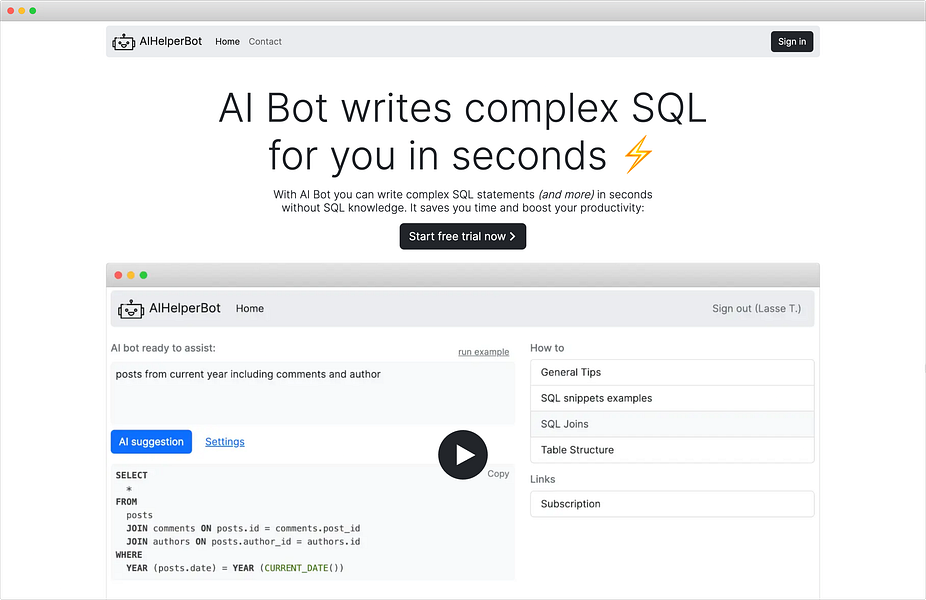Sign out as Lasse T.

(x=756, y=308)
